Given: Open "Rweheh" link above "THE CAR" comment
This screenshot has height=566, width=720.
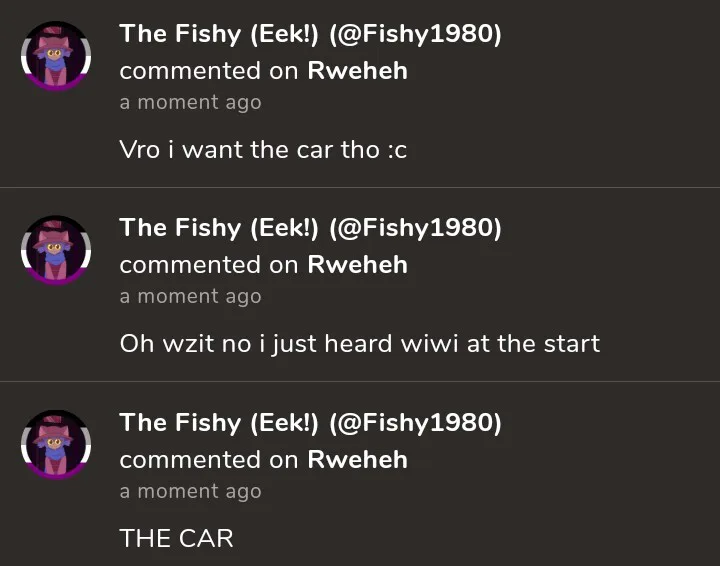Looking at the screenshot, I should pyautogui.click(x=357, y=460).
